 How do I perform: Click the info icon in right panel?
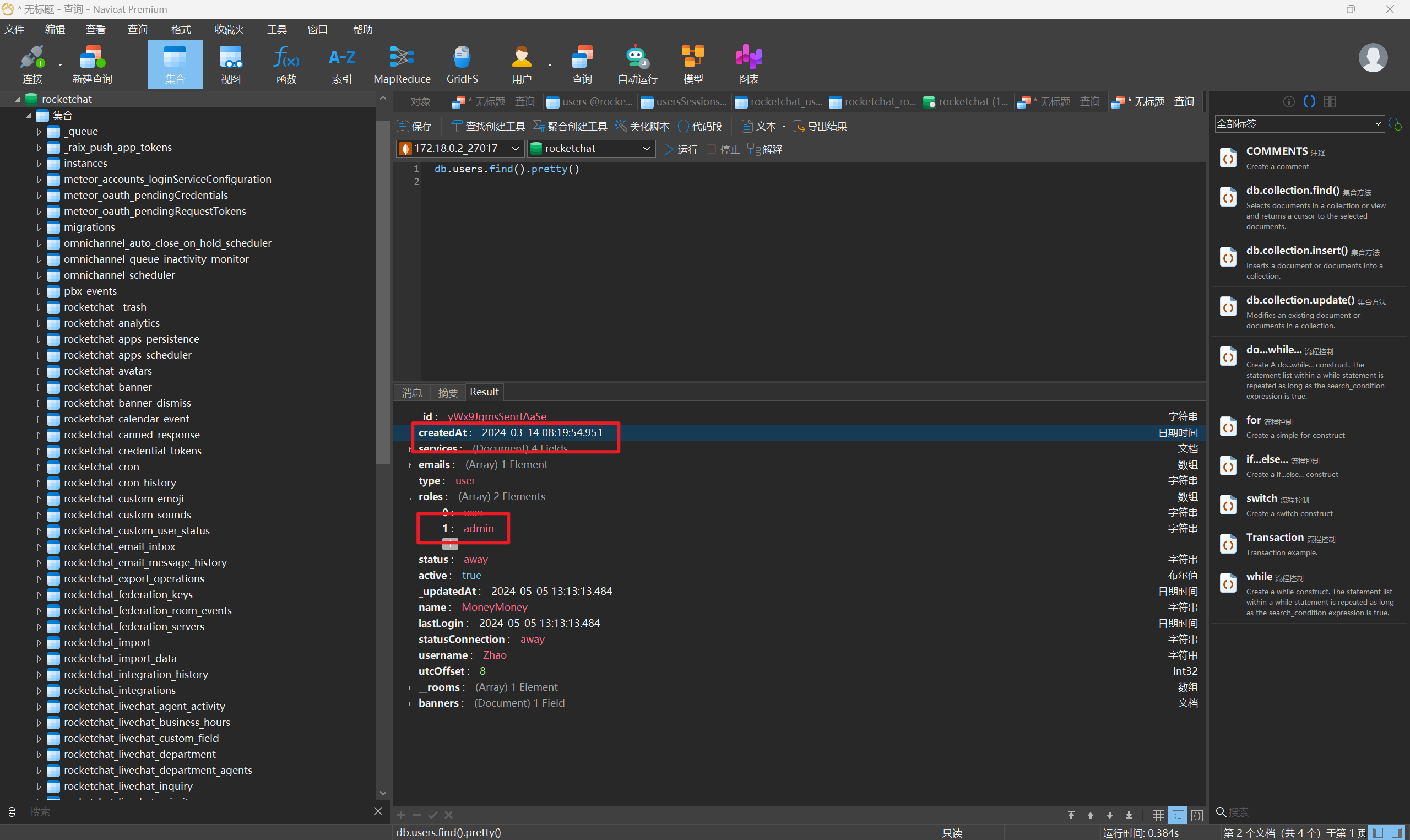[1288, 102]
